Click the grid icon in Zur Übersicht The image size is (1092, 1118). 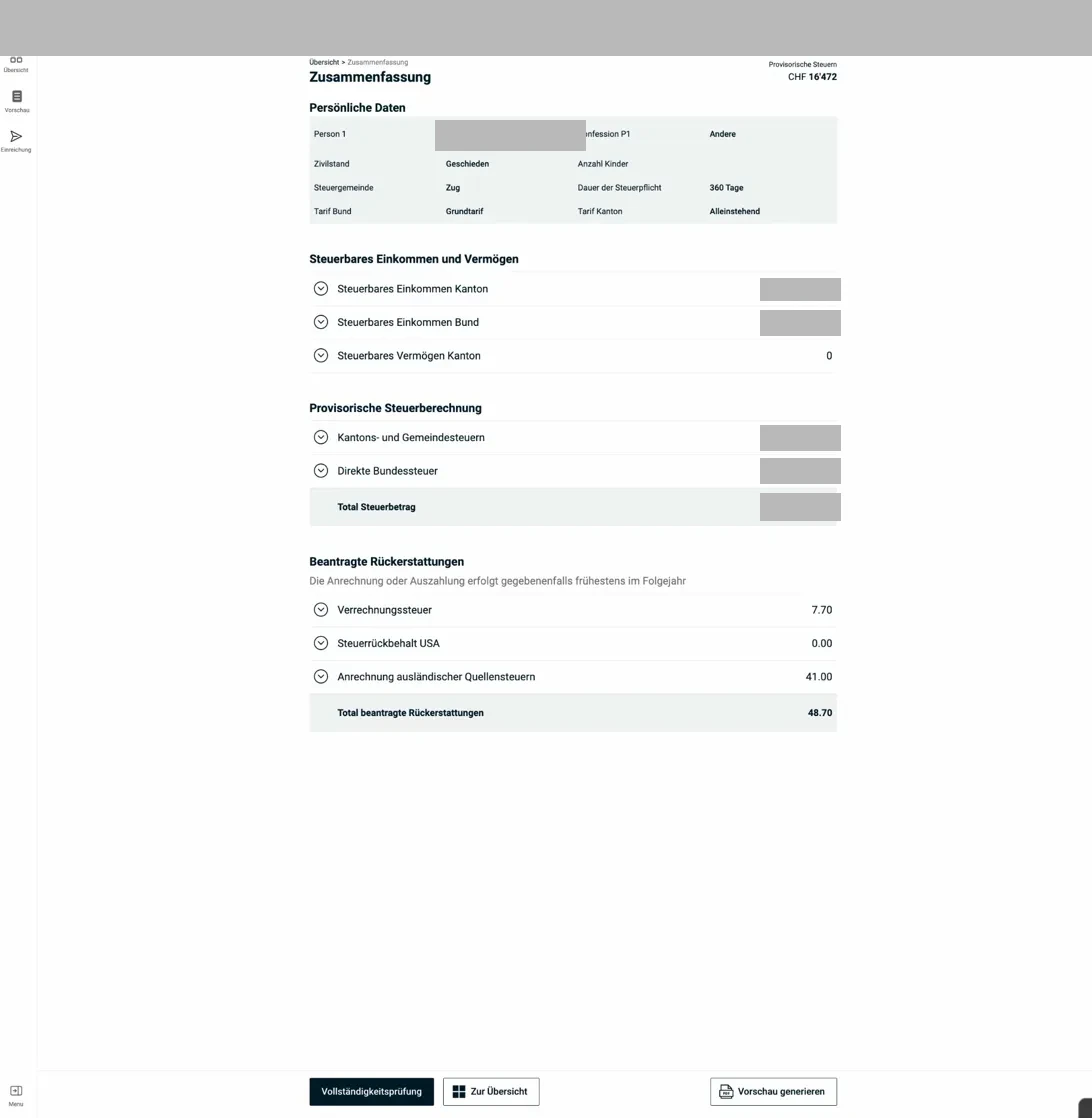[x=459, y=1091]
